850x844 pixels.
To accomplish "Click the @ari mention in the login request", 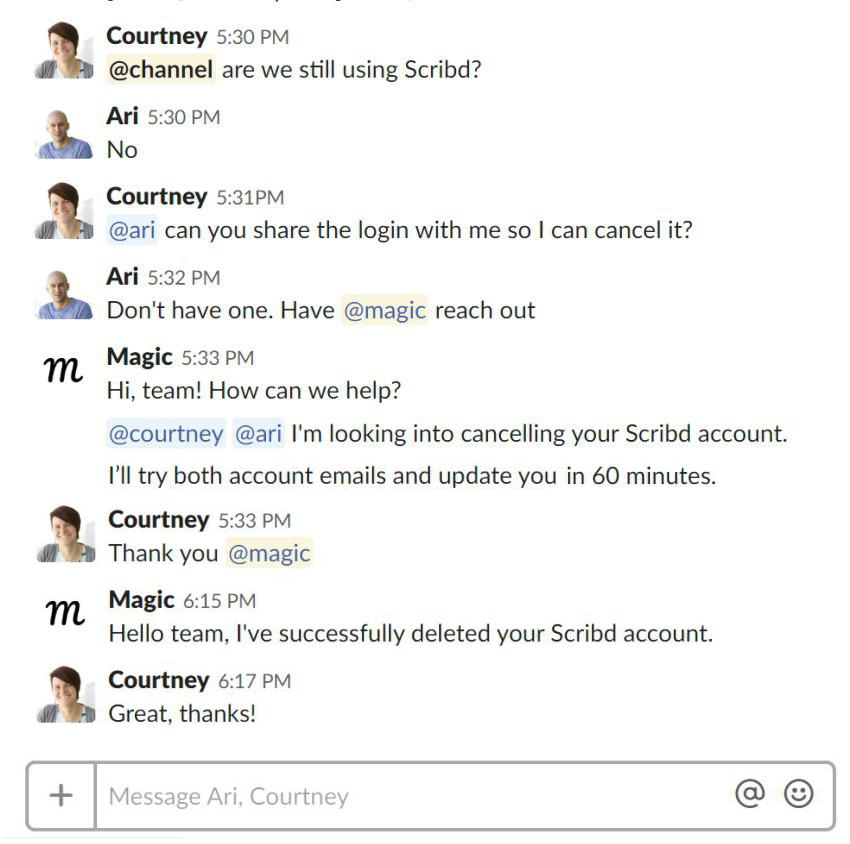I will point(132,230).
